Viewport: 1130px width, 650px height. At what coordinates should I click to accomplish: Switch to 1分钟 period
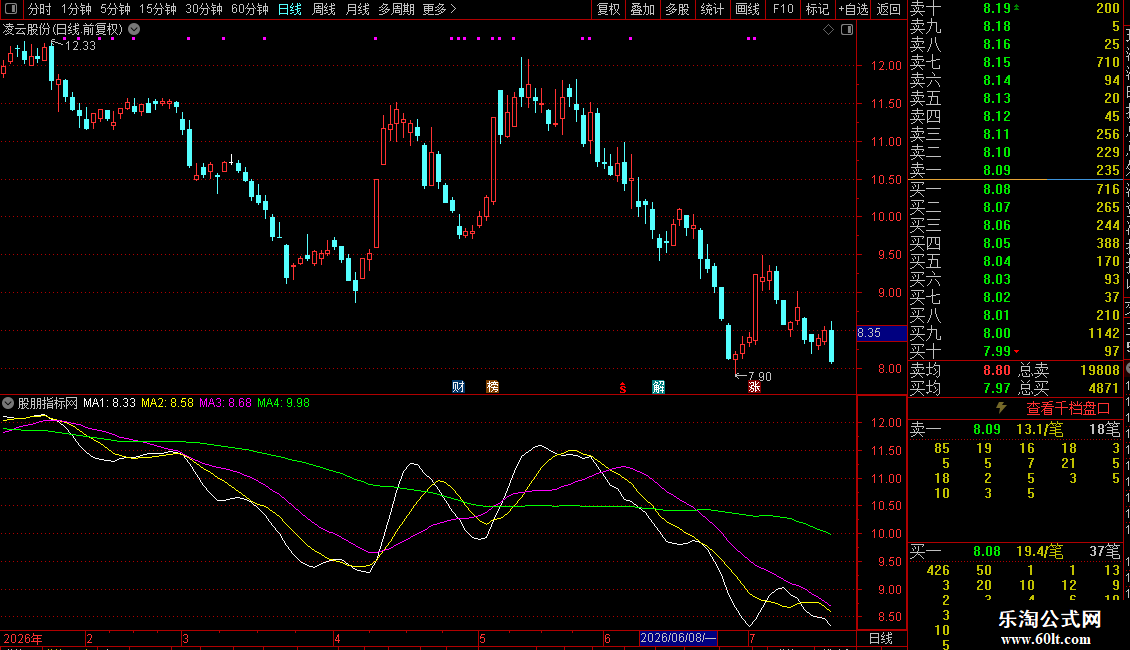click(x=76, y=9)
